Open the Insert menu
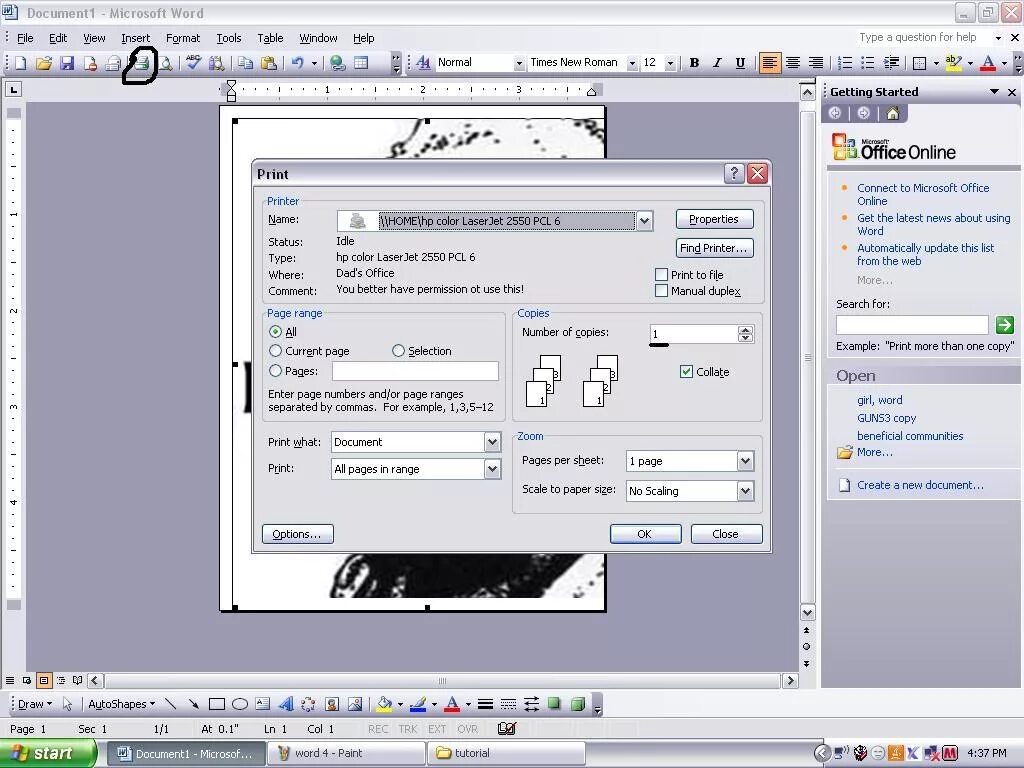1024x768 pixels. tap(135, 38)
